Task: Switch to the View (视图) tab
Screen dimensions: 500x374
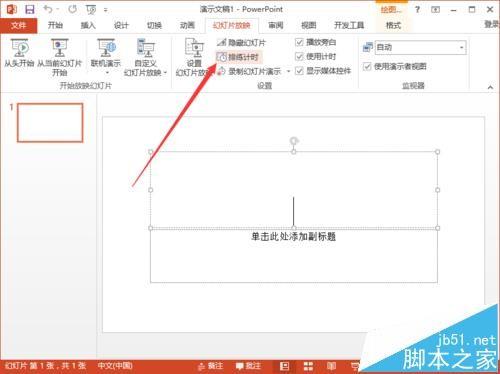Action: click(309, 25)
